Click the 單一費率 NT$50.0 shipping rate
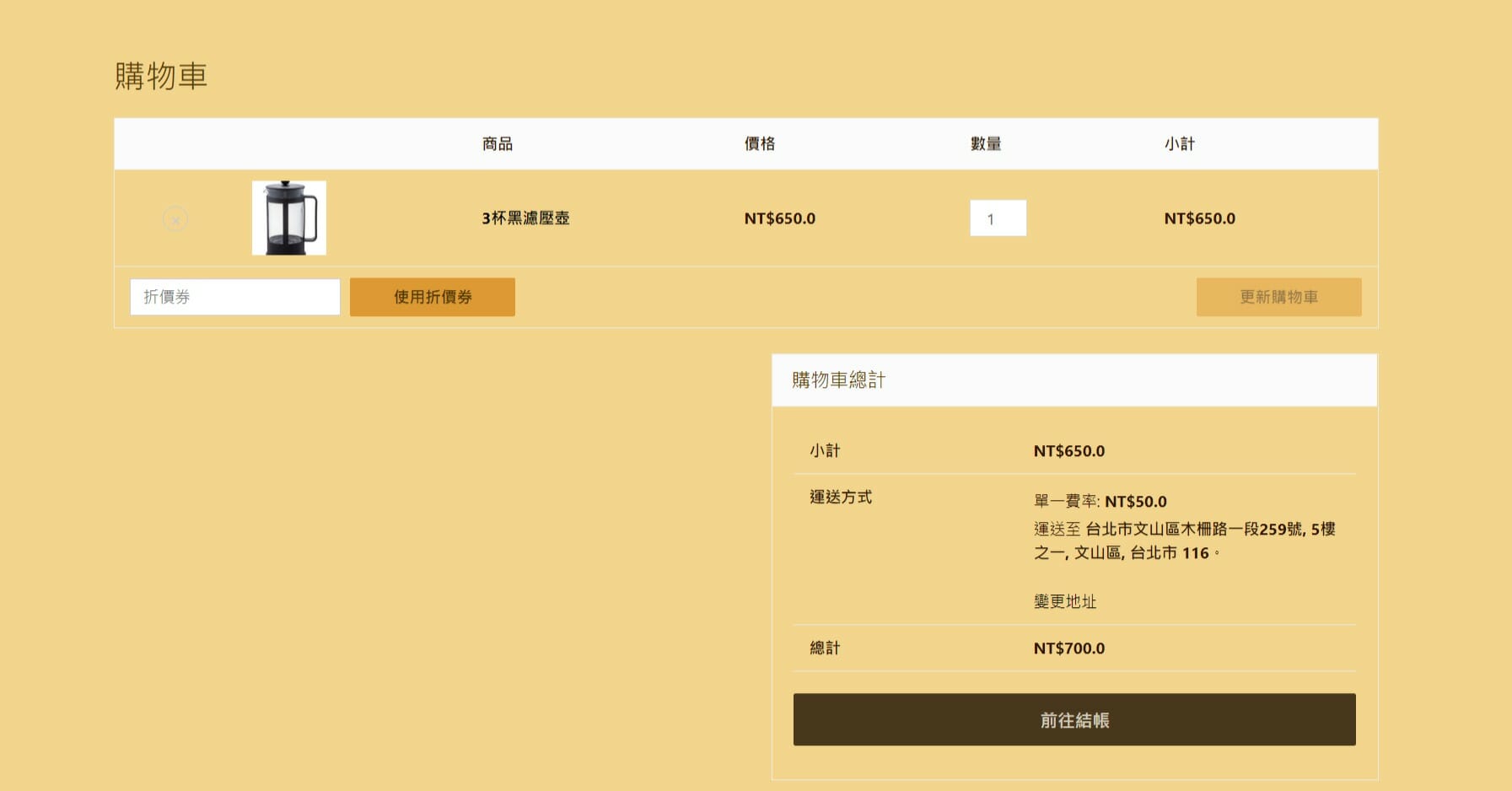 point(1100,501)
